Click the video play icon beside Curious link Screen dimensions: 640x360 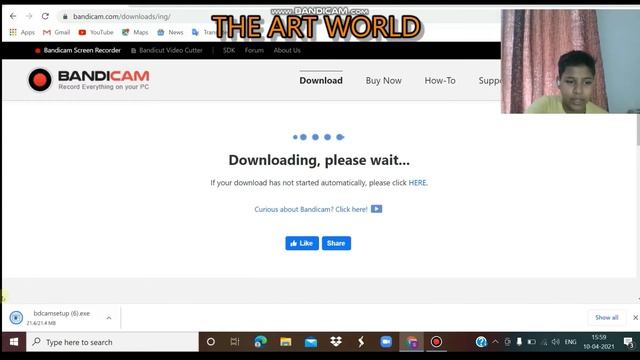376,209
